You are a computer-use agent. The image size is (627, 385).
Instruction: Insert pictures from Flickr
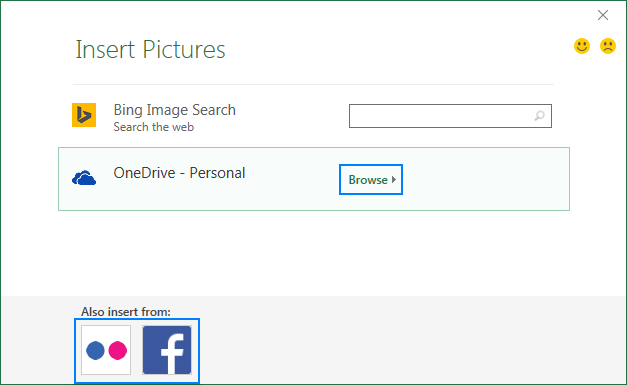106,350
